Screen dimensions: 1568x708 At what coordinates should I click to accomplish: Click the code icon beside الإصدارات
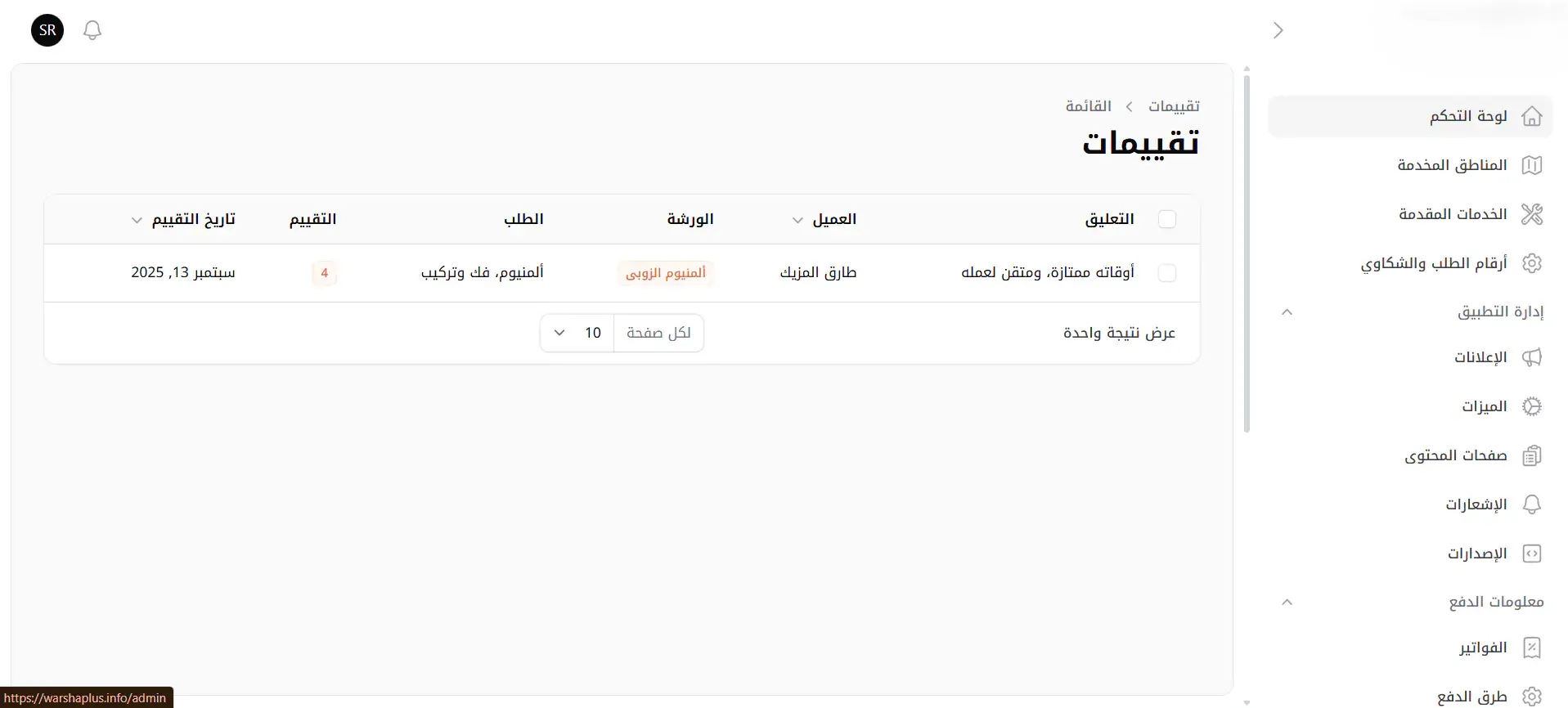tap(1532, 553)
